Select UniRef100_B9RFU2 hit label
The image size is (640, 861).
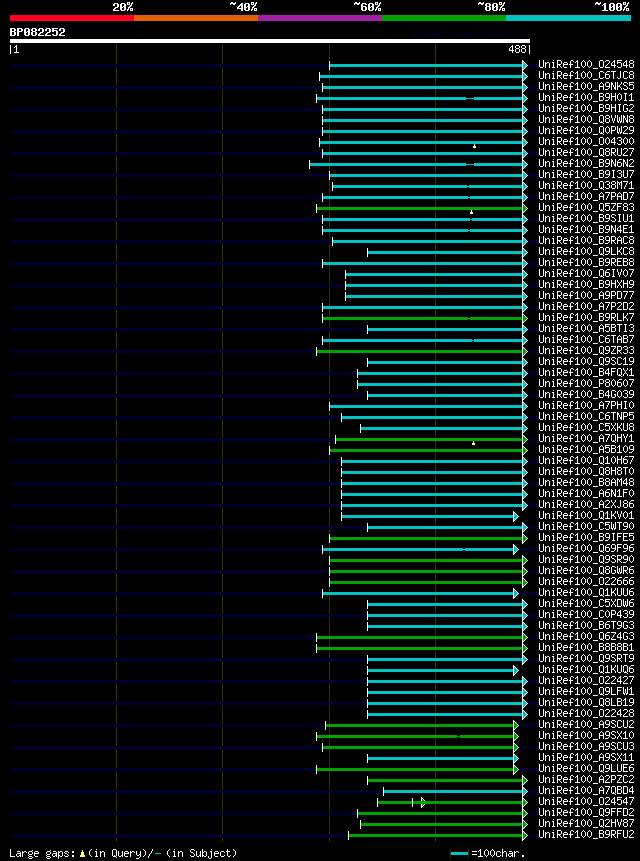(586, 834)
